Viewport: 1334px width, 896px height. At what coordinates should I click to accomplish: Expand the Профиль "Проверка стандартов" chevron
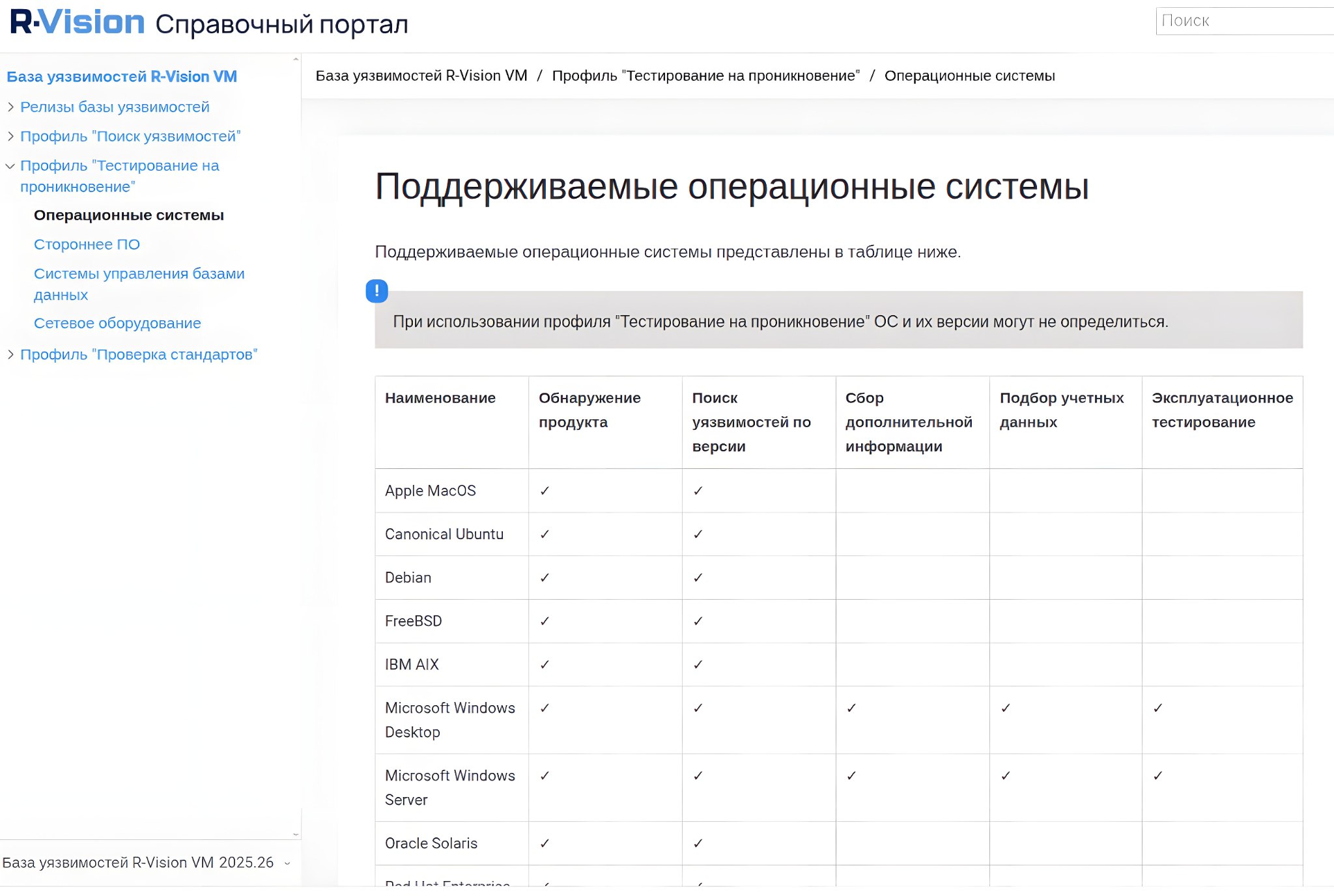(10, 354)
